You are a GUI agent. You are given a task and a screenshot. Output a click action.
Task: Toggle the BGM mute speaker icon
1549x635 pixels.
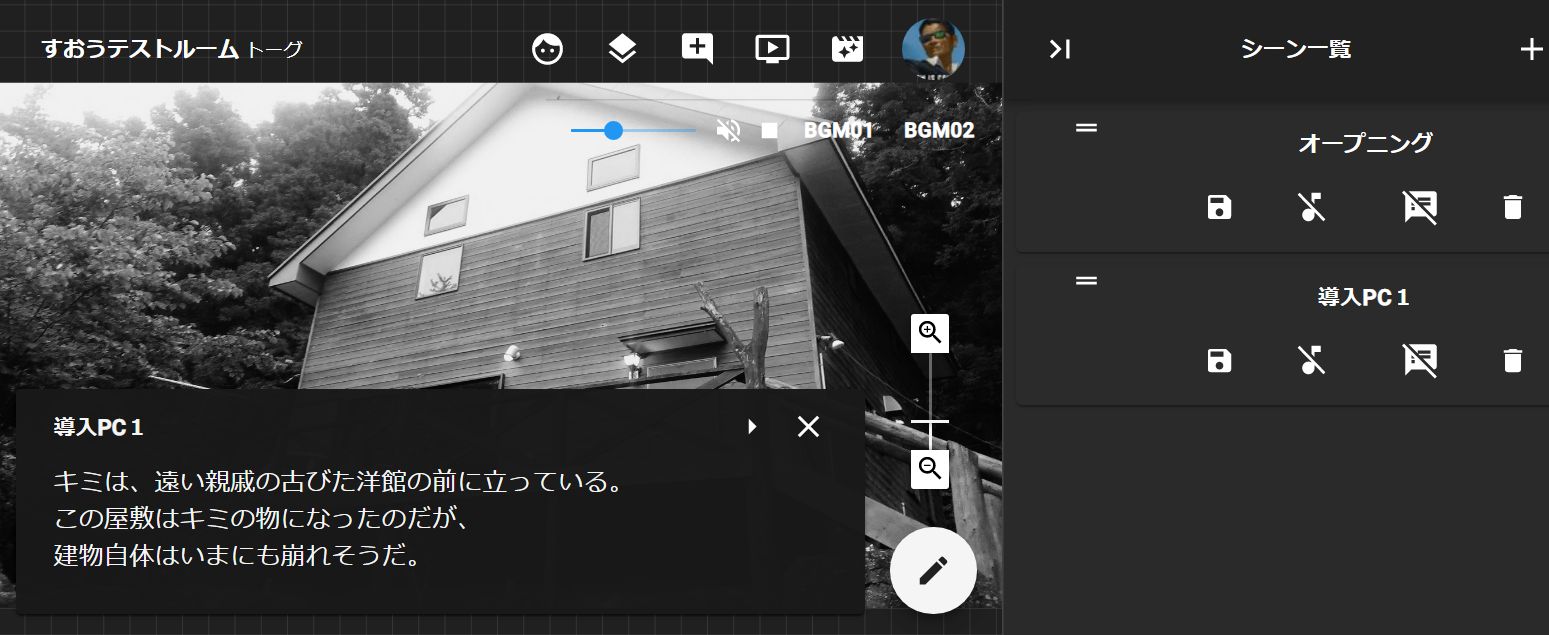point(729,130)
